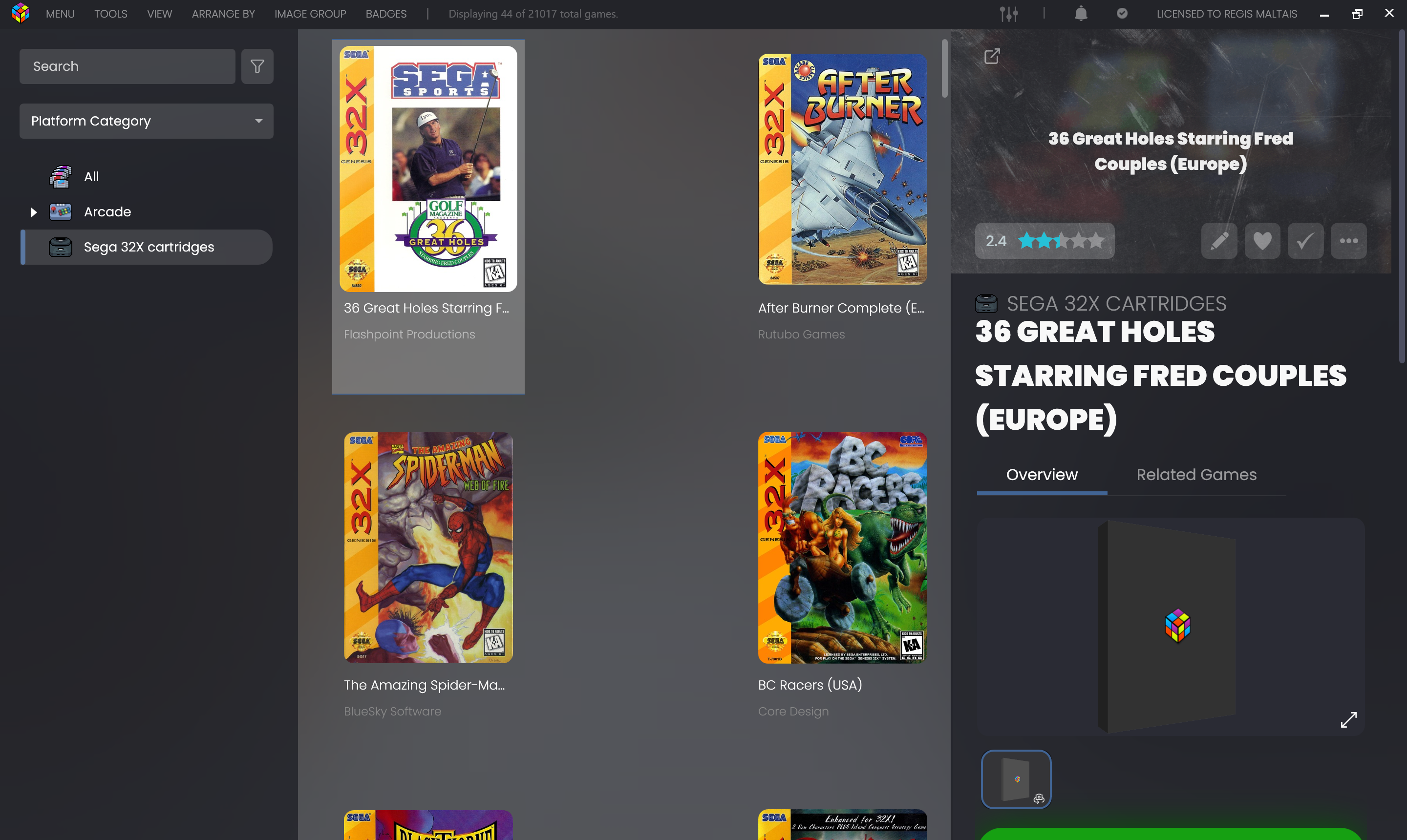Click the SEGA 32X CARTRIDGES platform link
Viewport: 1407px width, 840px height.
1116,304
